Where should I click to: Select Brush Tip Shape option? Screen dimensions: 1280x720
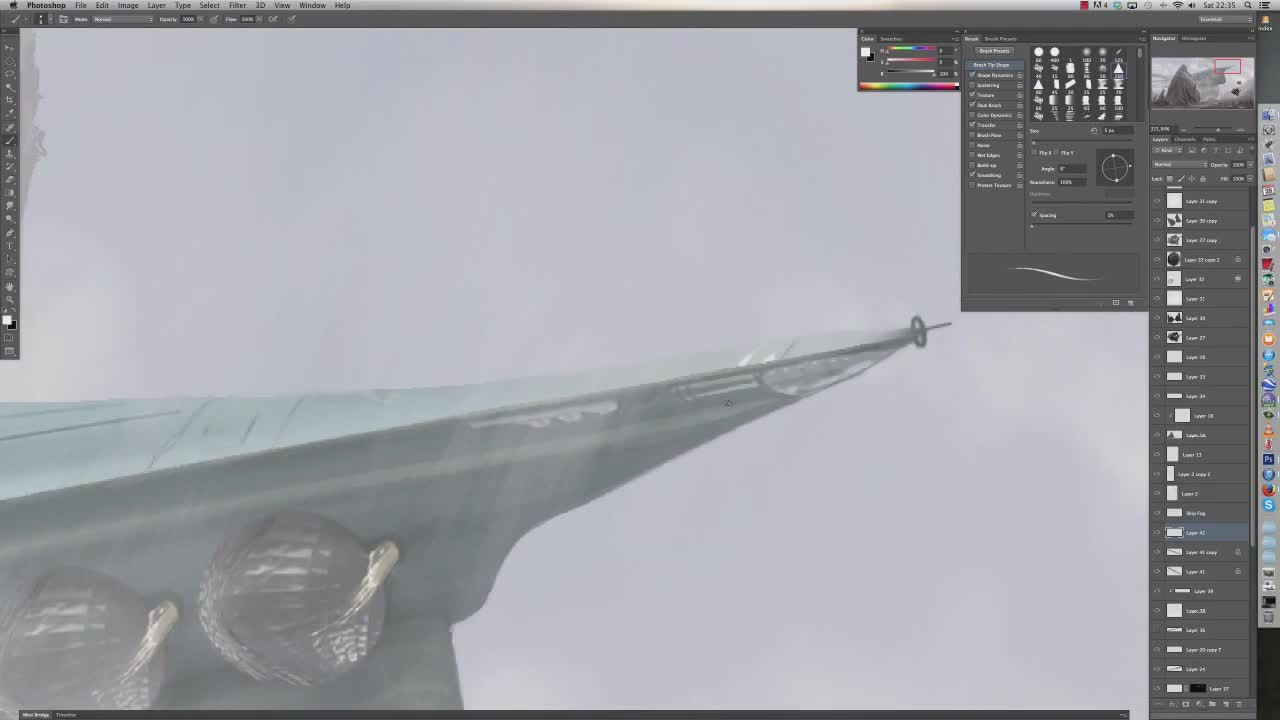click(992, 65)
